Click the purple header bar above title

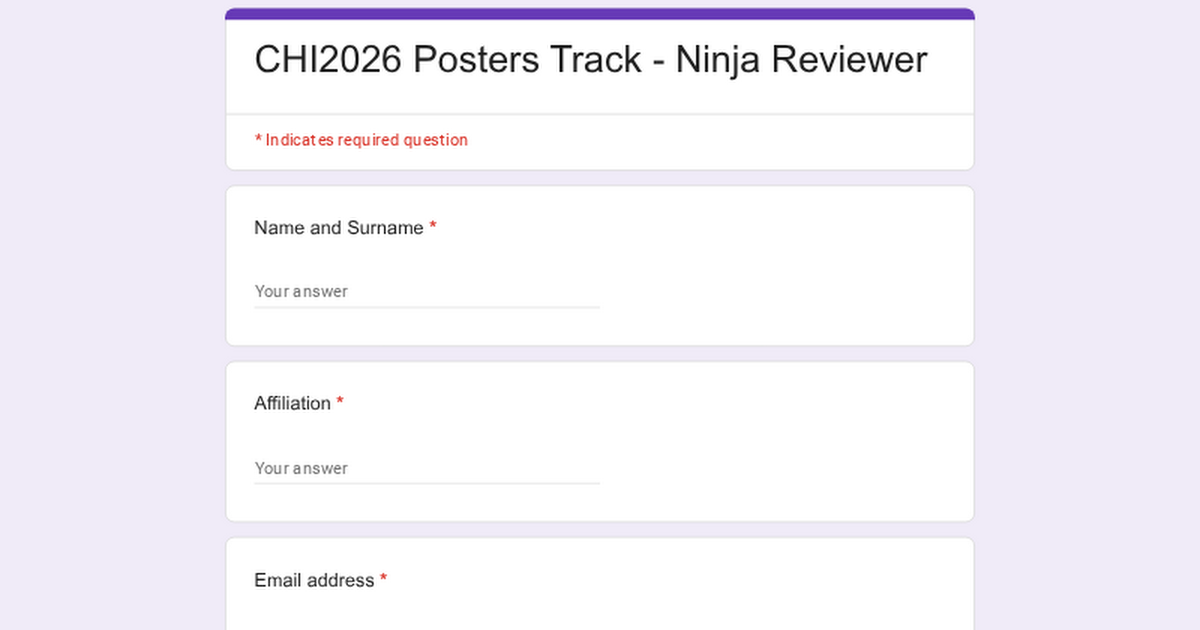(600, 14)
